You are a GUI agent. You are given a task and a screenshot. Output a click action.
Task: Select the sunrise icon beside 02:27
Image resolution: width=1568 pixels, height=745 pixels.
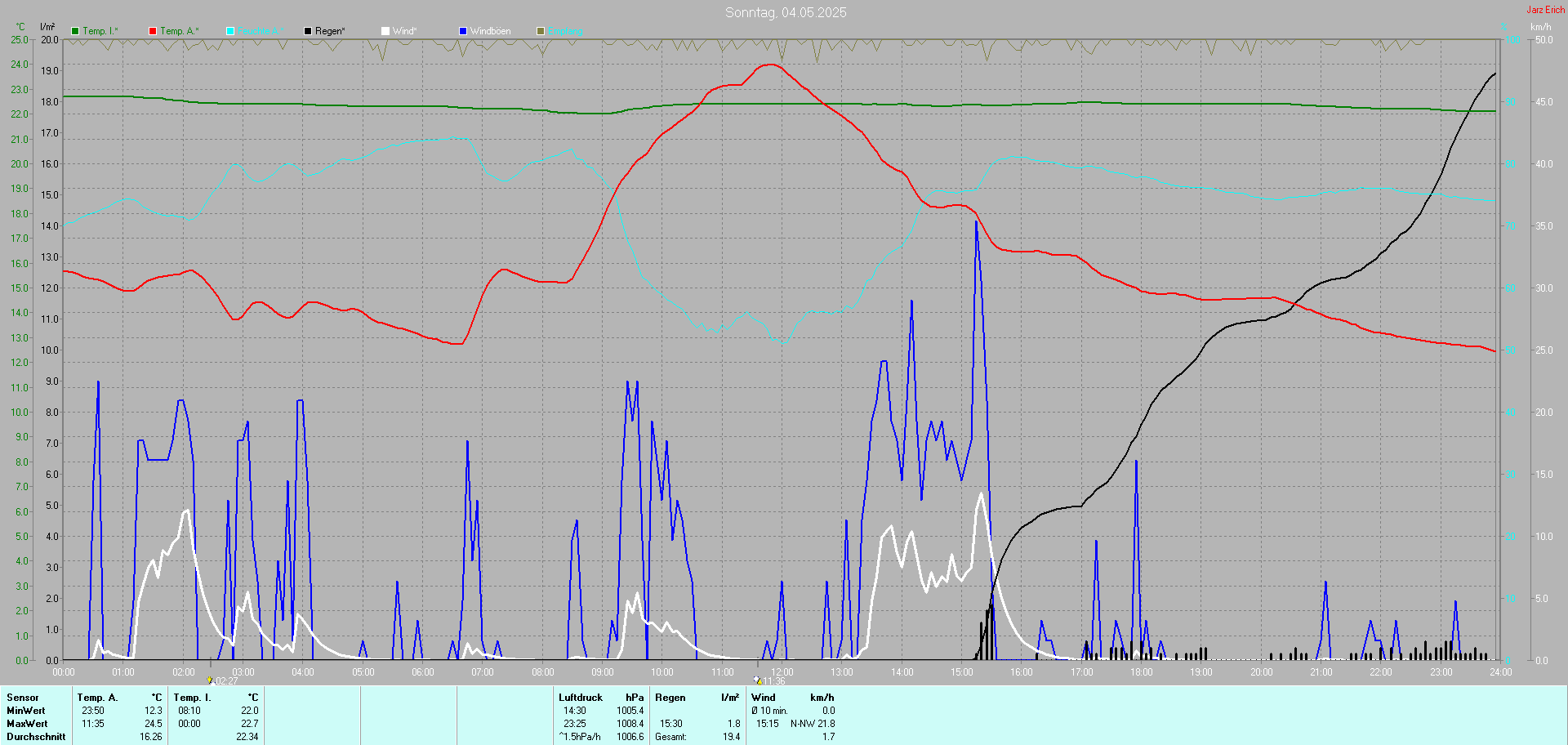click(x=210, y=680)
